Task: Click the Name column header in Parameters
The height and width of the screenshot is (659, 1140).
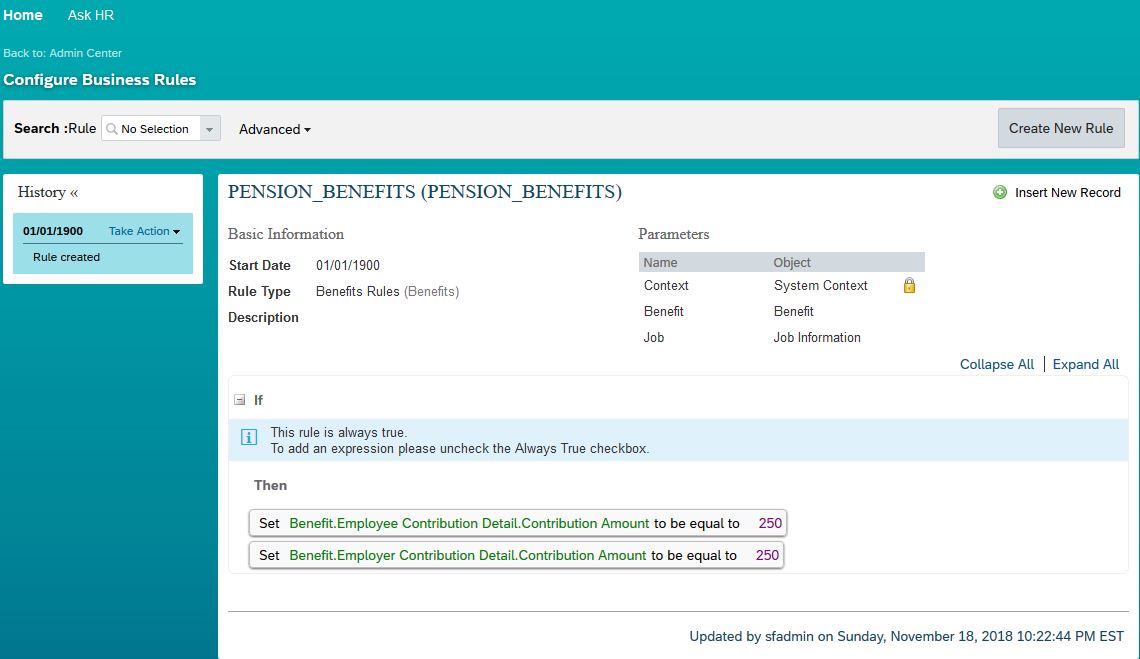Action: (660, 263)
